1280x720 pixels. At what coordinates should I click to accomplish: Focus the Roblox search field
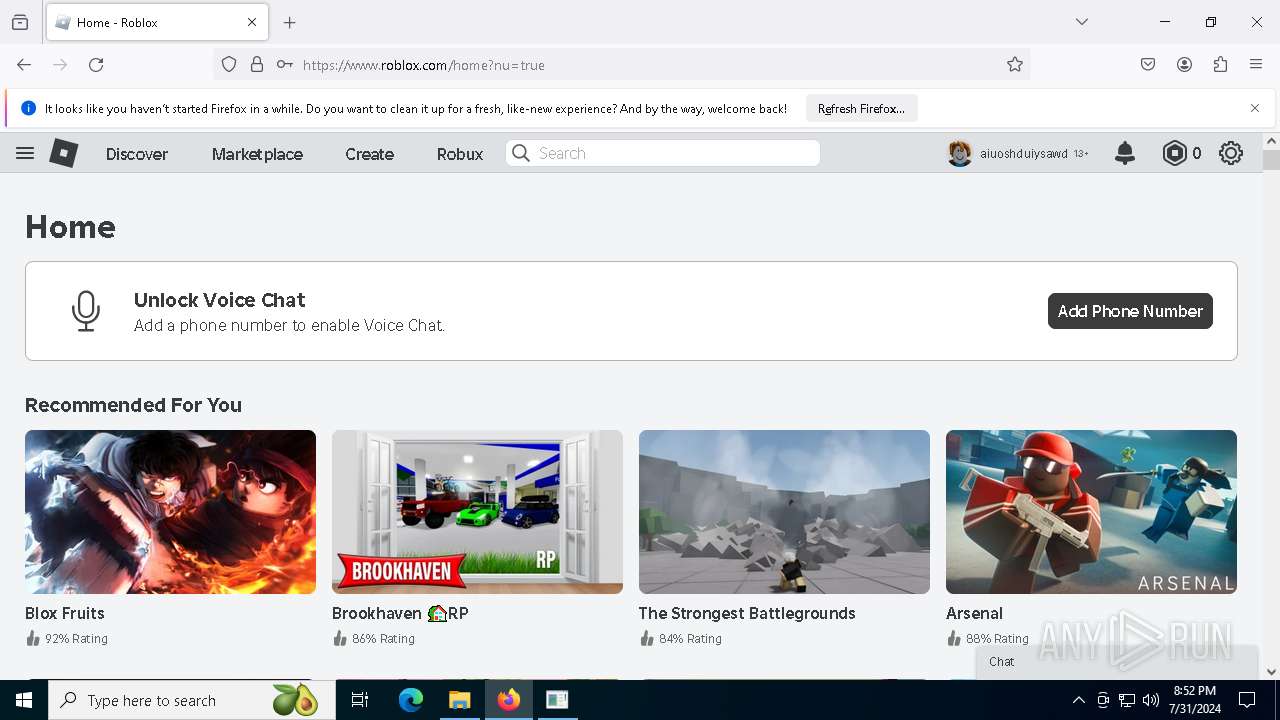[663, 153]
